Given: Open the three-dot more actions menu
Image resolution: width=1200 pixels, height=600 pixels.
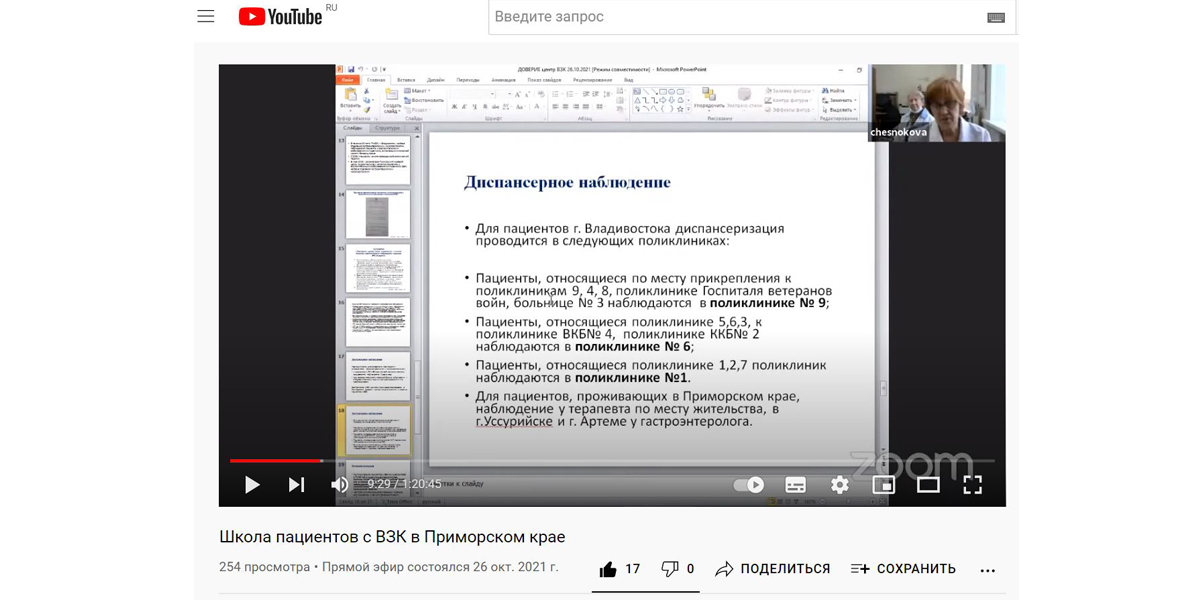Looking at the screenshot, I should click(x=988, y=570).
